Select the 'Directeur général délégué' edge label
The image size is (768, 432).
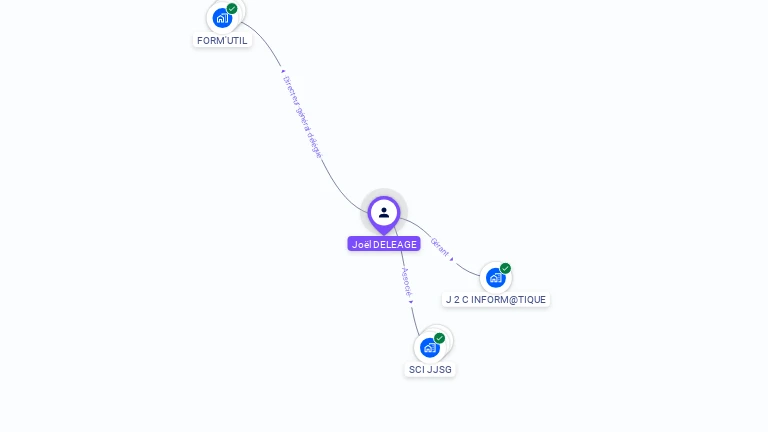tap(303, 117)
